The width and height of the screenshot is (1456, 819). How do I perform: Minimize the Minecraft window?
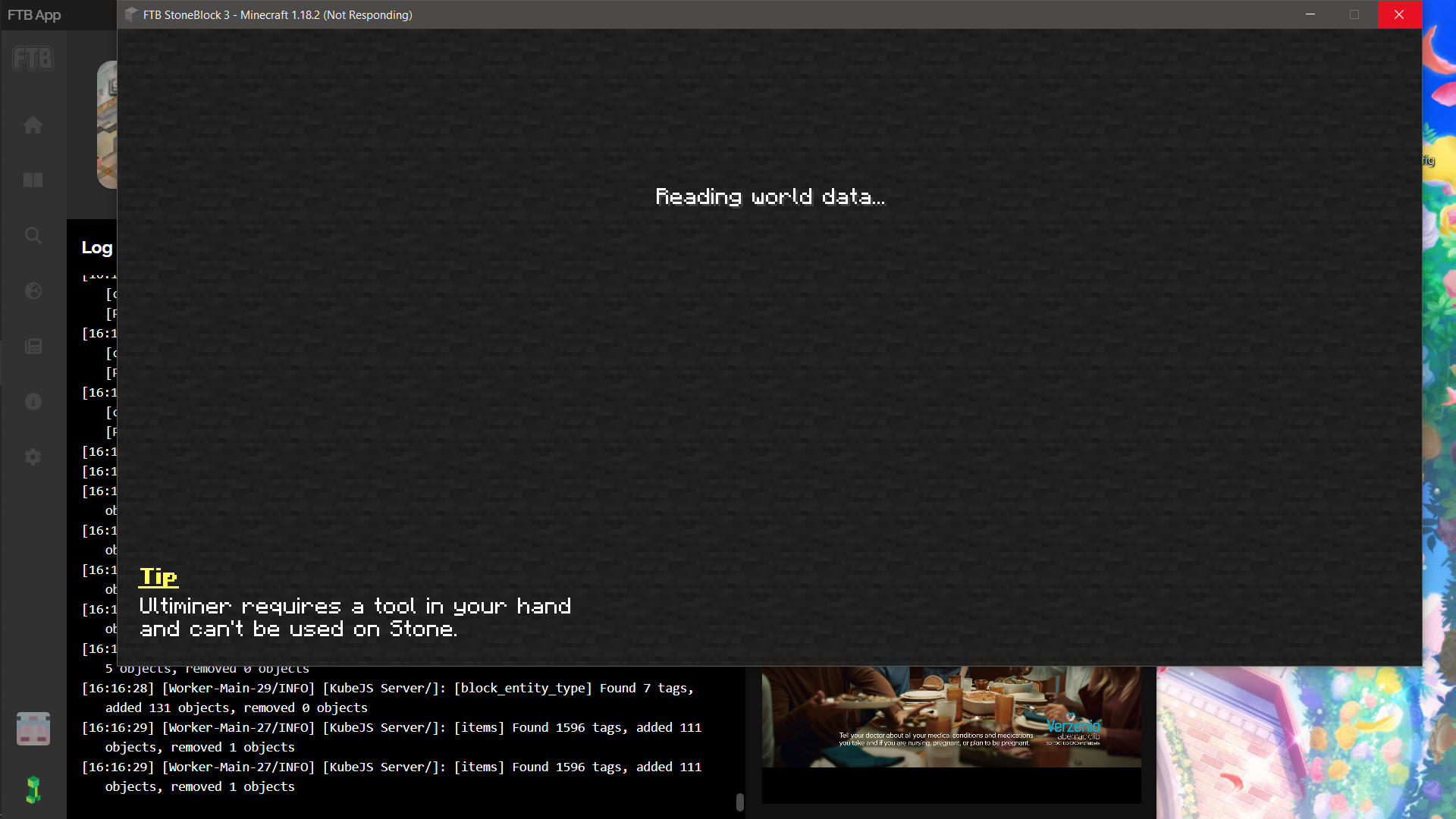(x=1310, y=14)
